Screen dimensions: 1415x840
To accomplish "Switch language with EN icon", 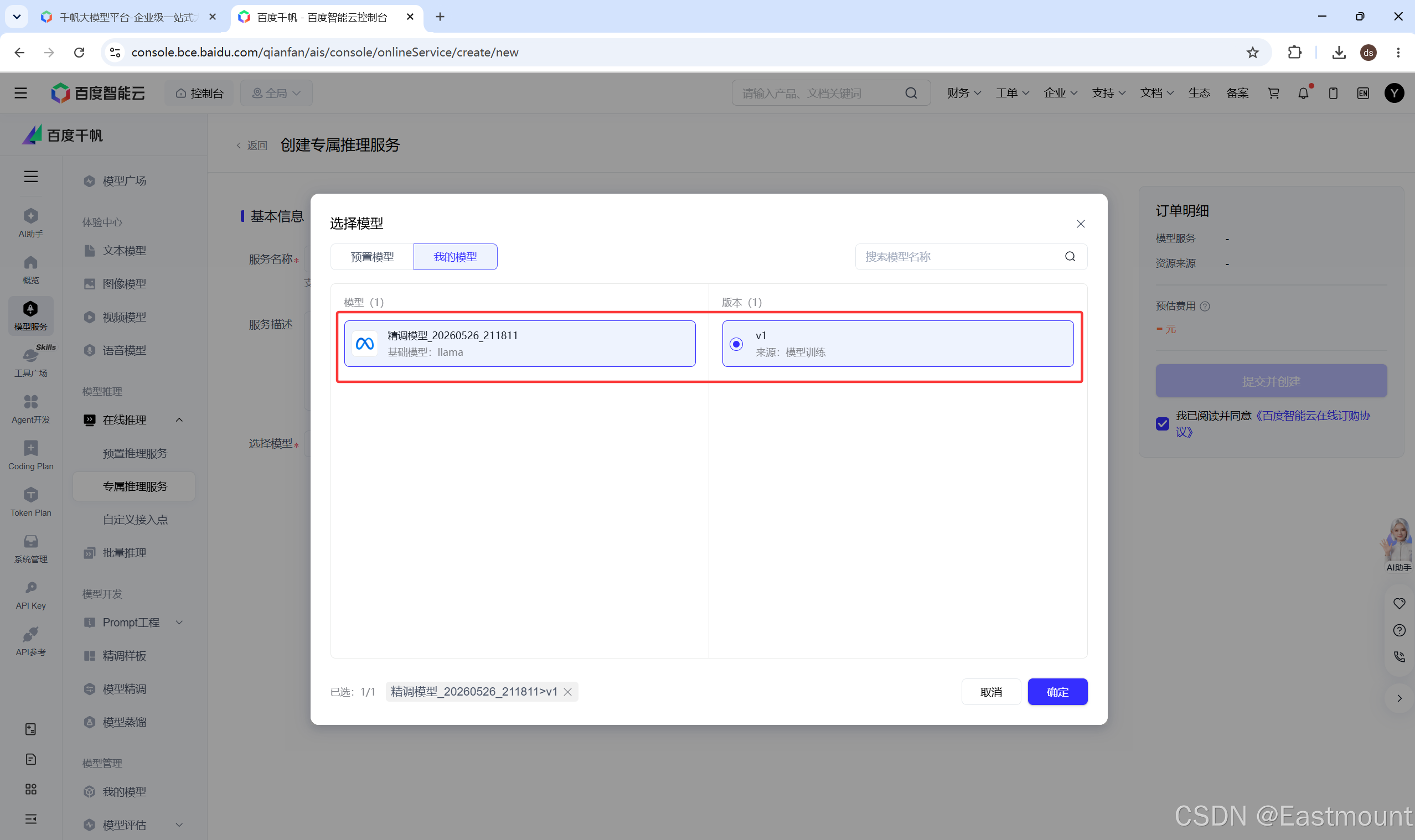I will tap(1363, 93).
